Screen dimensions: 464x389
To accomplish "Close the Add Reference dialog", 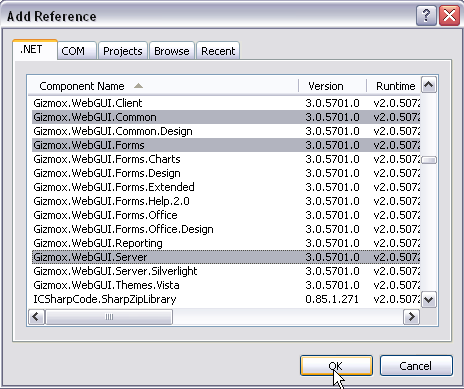I will (x=449, y=15).
